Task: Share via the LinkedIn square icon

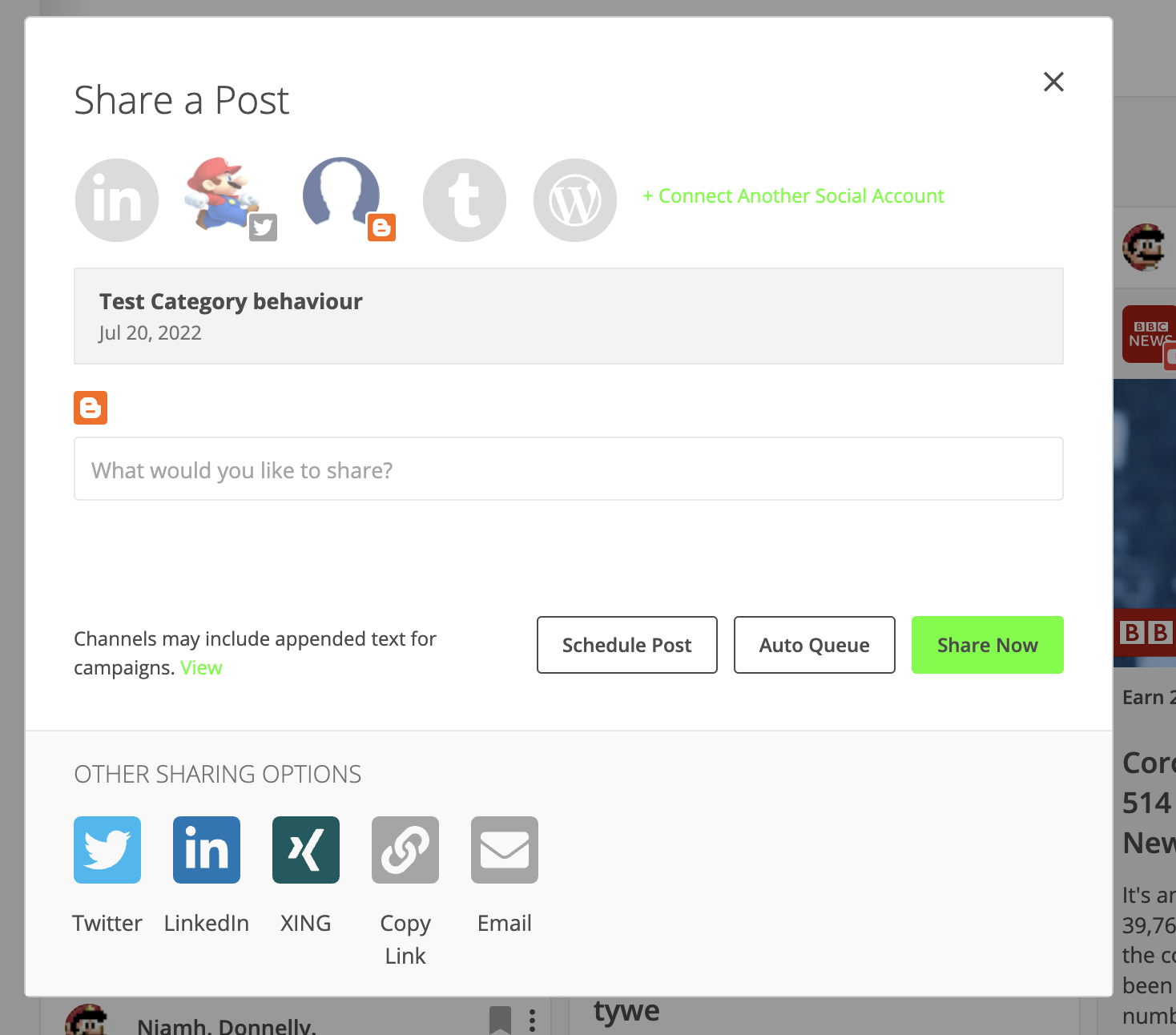Action: pos(207,850)
